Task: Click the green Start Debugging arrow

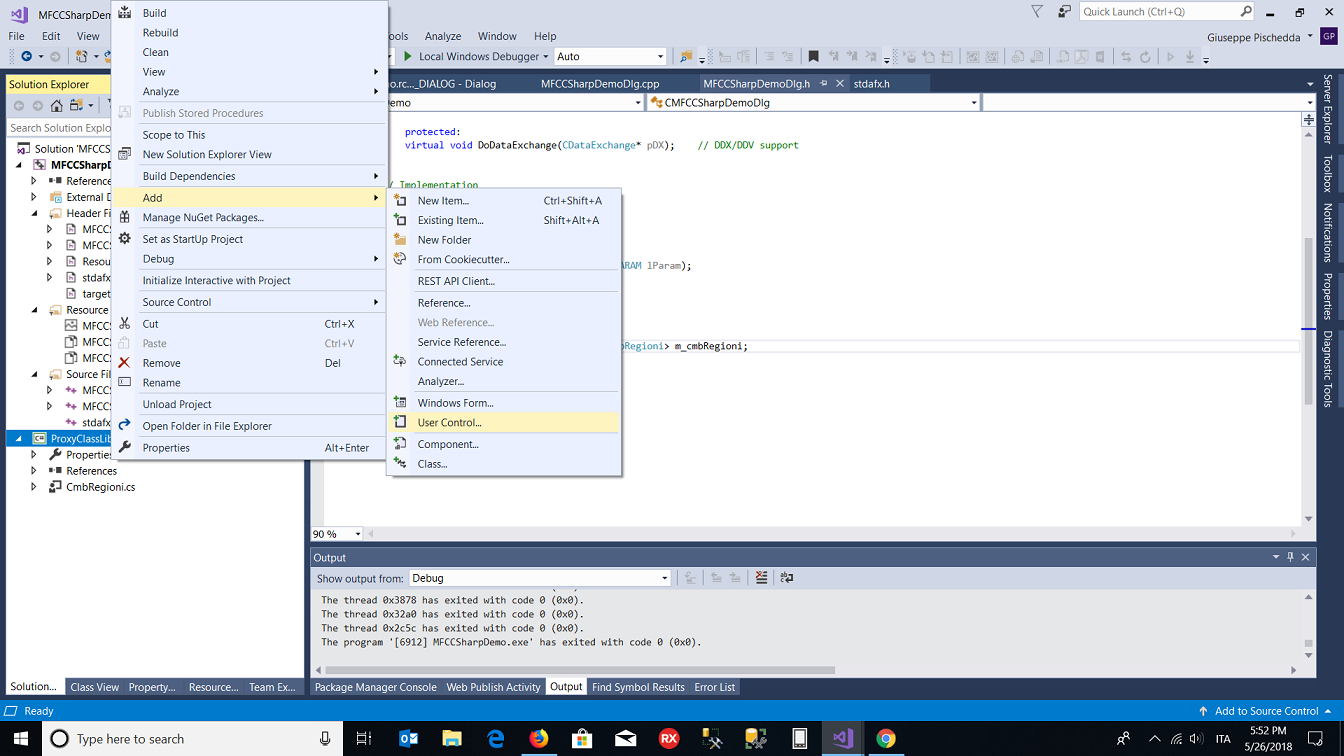Action: (408, 57)
